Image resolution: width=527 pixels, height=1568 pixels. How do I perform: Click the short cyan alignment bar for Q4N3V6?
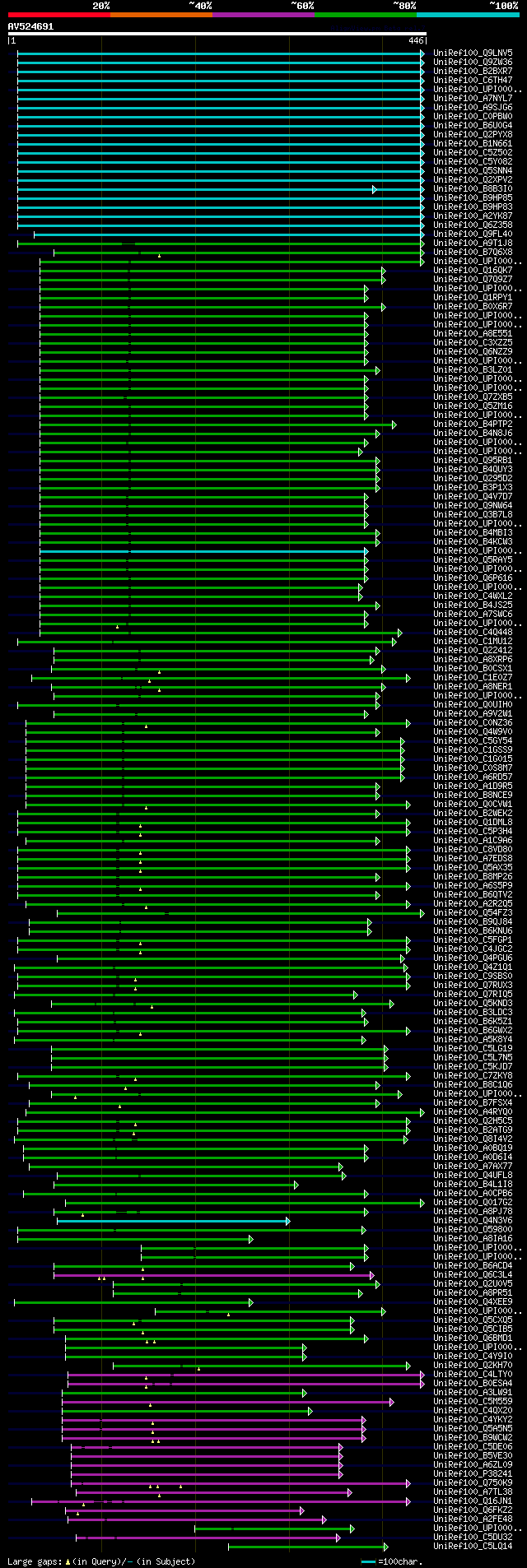(172, 1220)
